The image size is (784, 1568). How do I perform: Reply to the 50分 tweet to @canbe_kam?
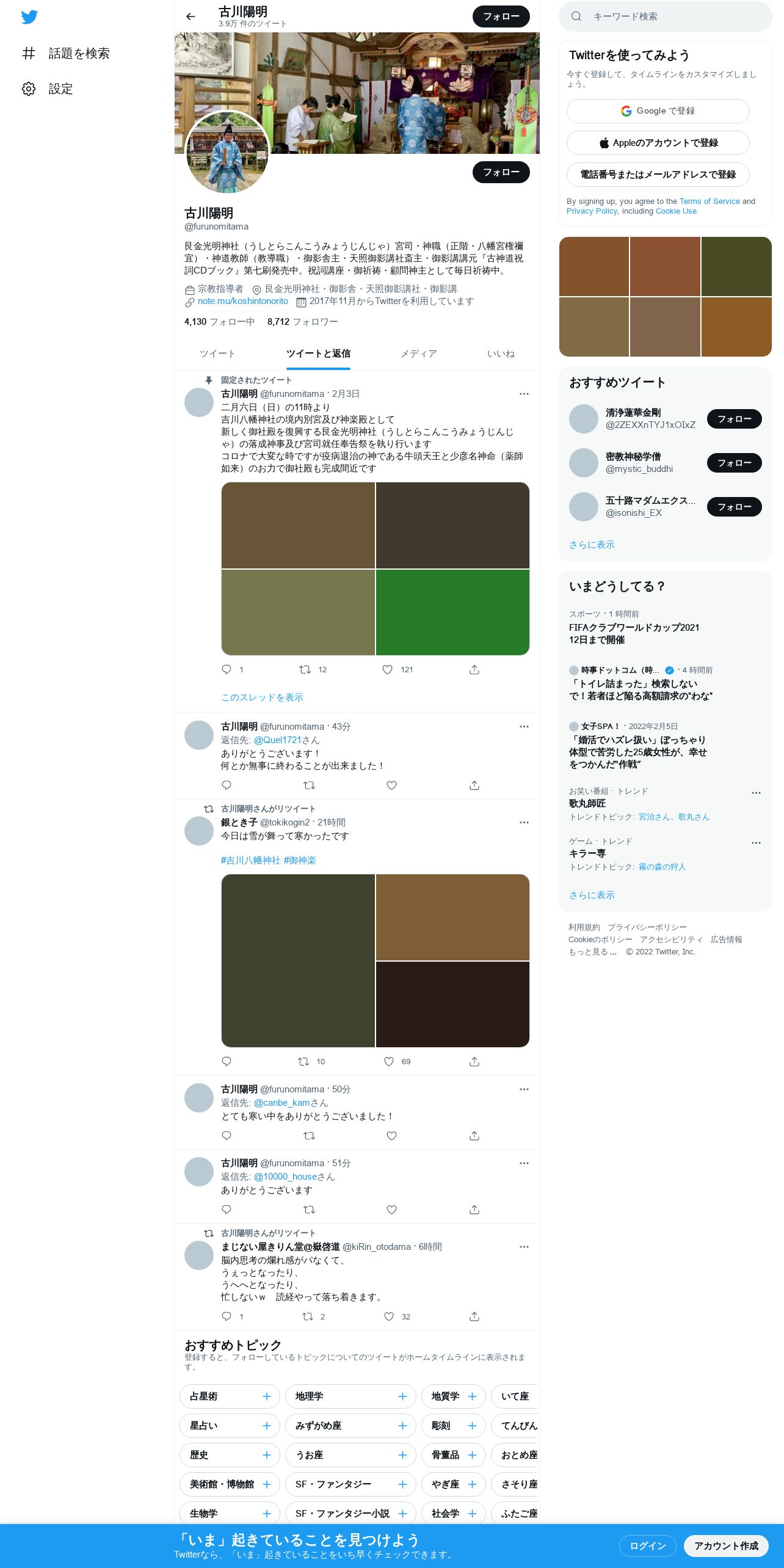click(227, 1136)
